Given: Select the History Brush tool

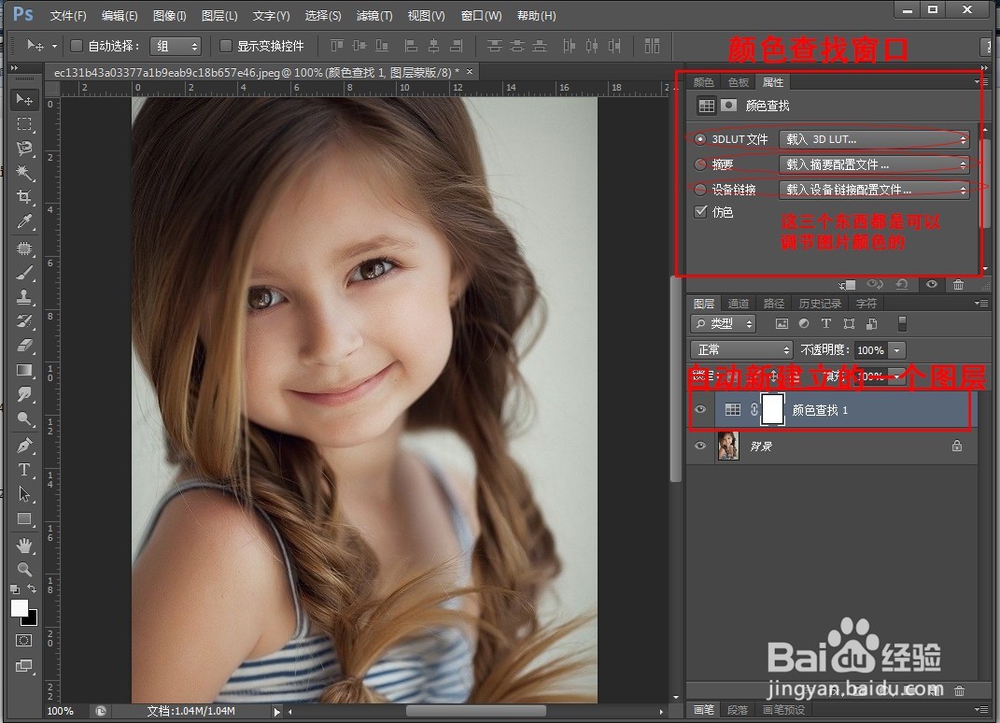Looking at the screenshot, I should coord(24,321).
